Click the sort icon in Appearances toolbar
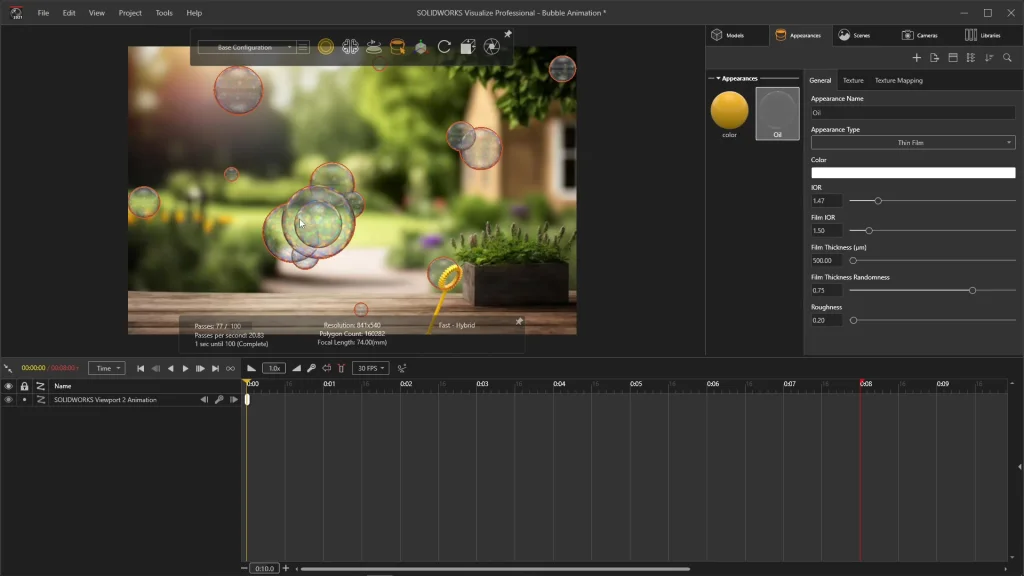The height and width of the screenshot is (576, 1024). coord(989,58)
